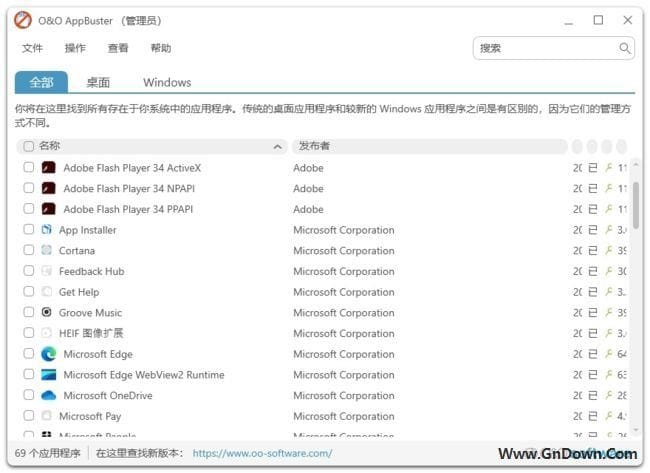Check the App Installer checkbox
Image resolution: width=650 pixels, height=473 pixels.
pyautogui.click(x=29, y=229)
